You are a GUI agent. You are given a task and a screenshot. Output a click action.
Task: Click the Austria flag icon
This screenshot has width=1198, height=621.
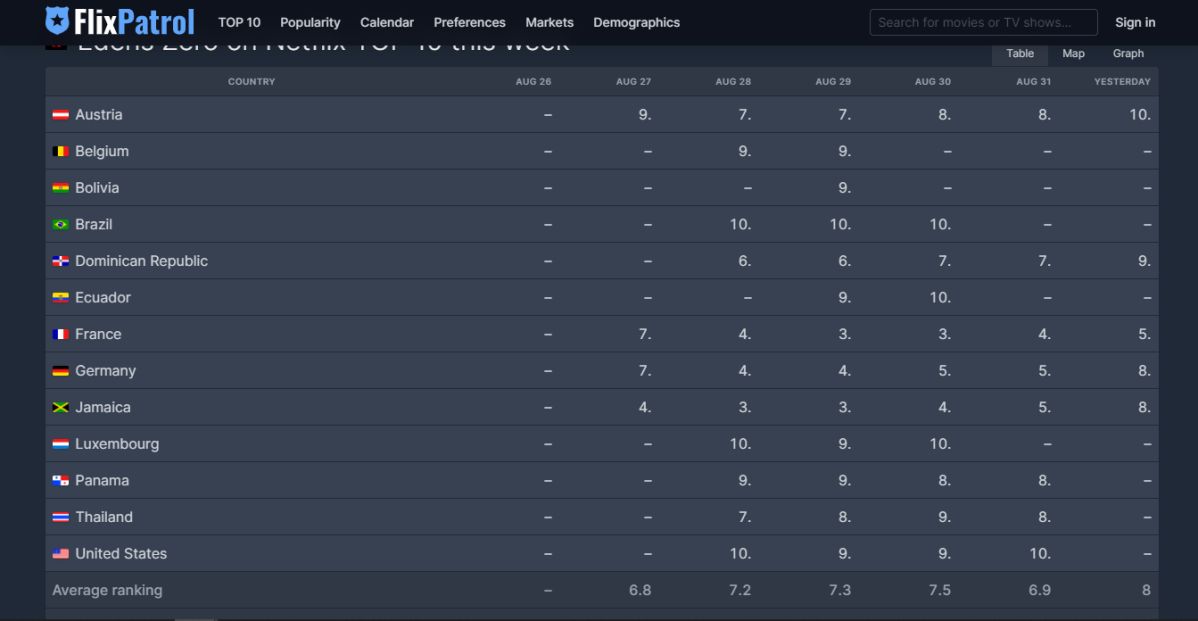[60, 114]
